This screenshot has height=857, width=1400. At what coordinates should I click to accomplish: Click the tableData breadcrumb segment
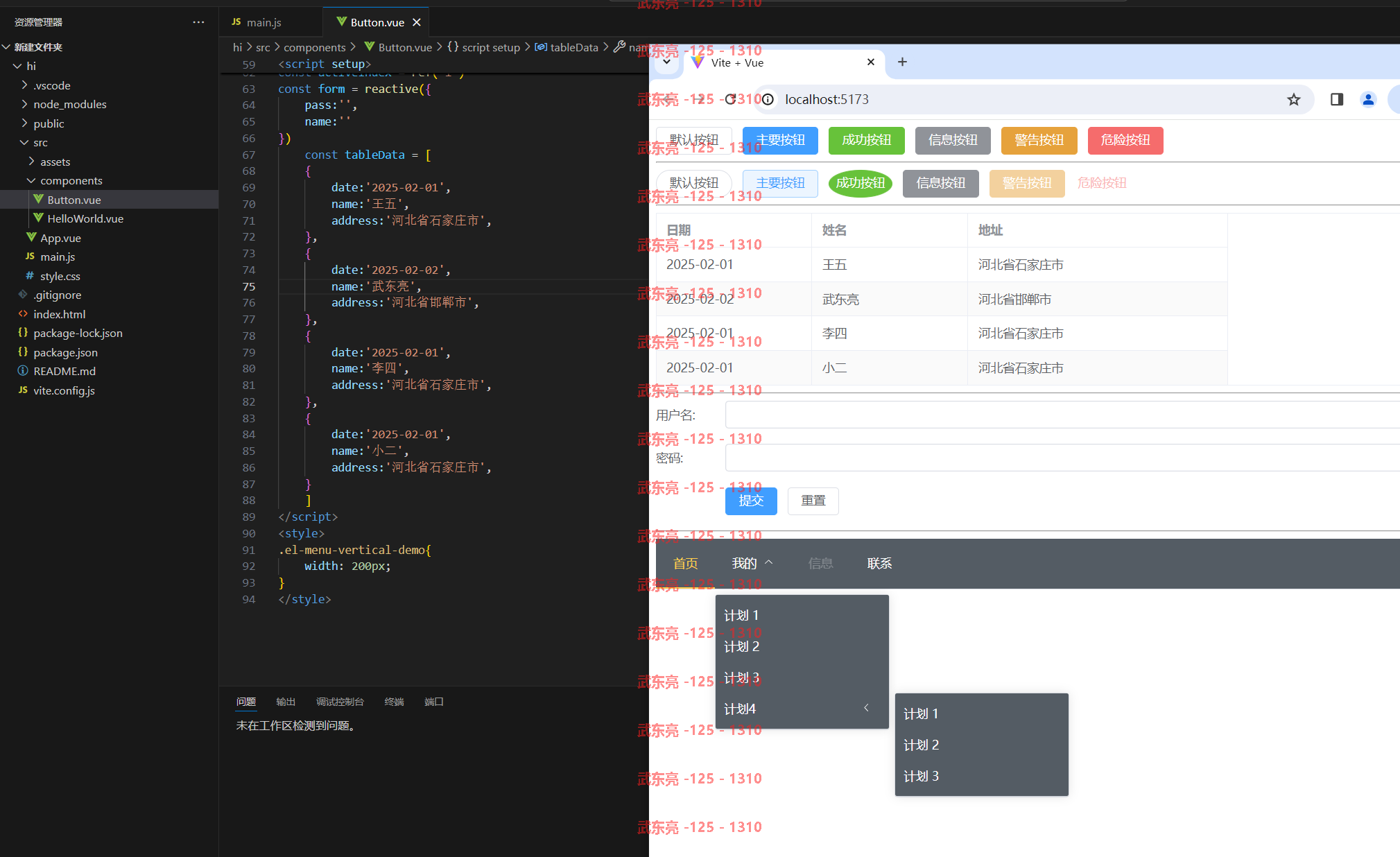pyautogui.click(x=567, y=47)
